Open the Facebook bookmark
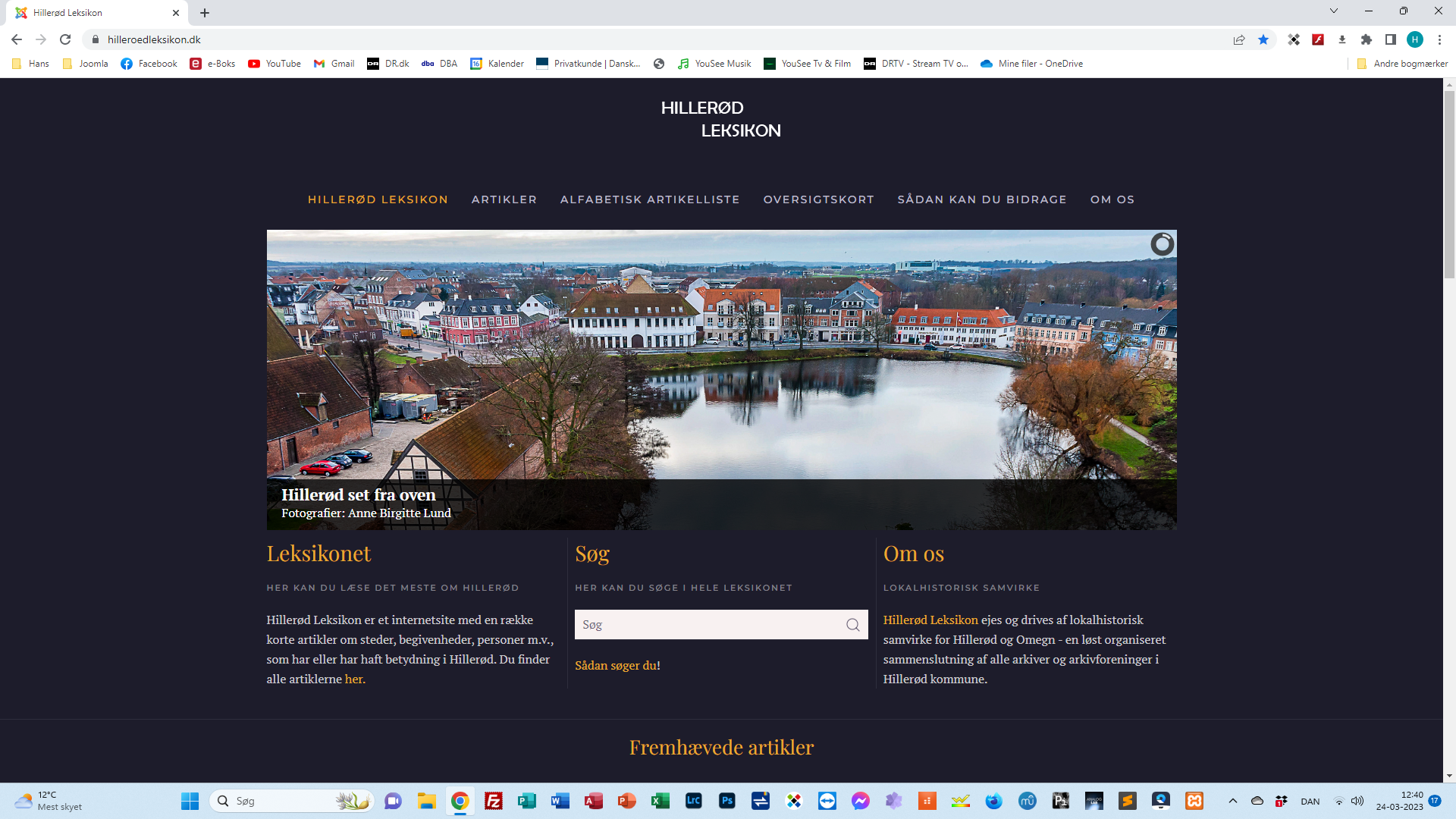 point(149,64)
